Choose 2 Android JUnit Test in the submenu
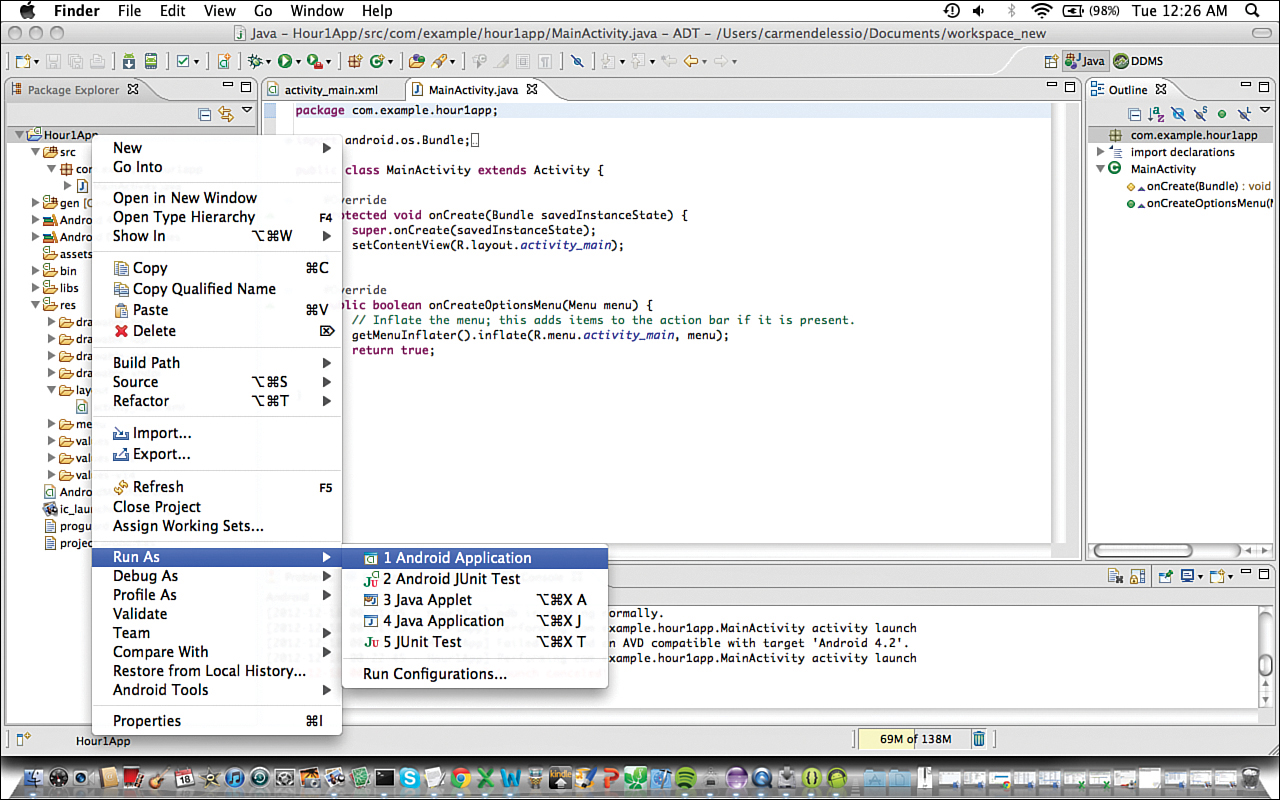This screenshot has width=1280, height=800. (x=475, y=579)
